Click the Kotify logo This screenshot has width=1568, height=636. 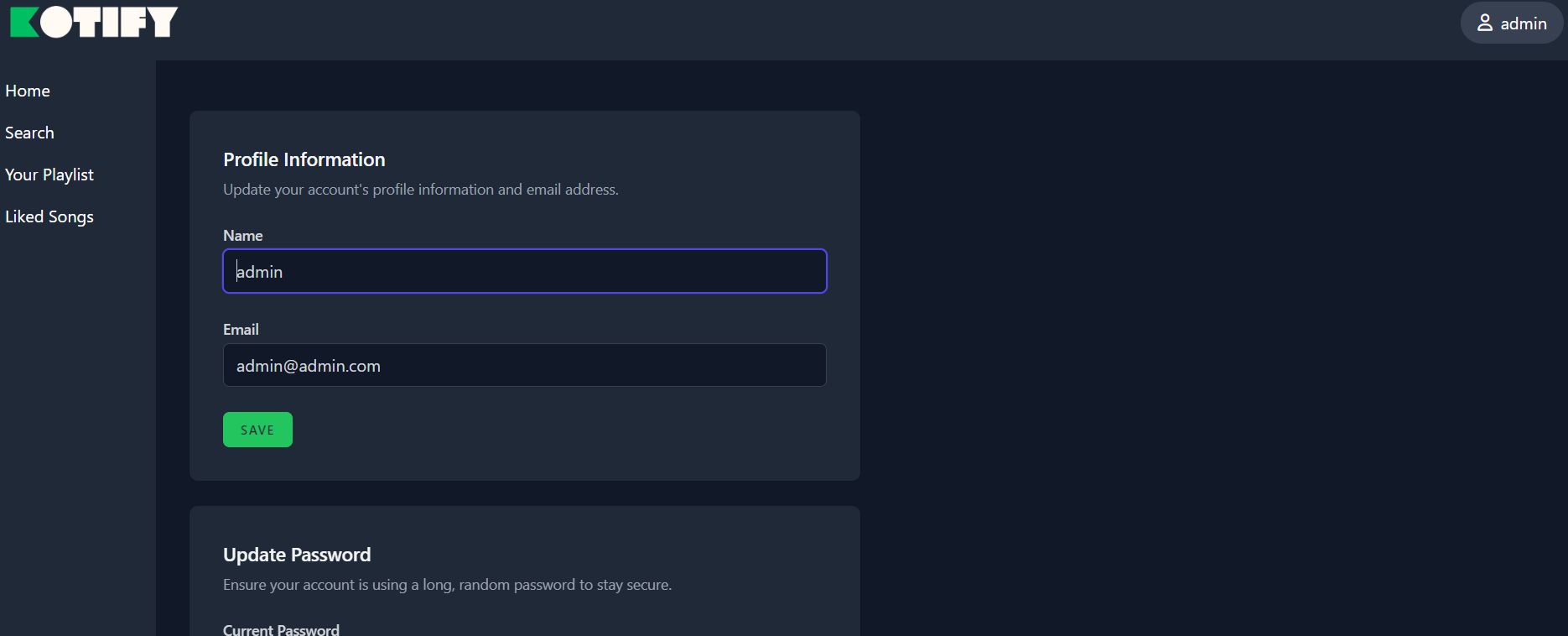[94, 23]
